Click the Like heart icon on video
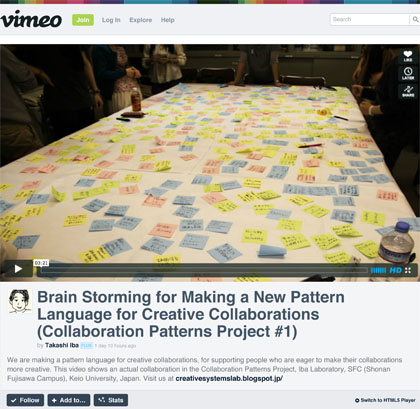420x409 pixels. (408, 56)
